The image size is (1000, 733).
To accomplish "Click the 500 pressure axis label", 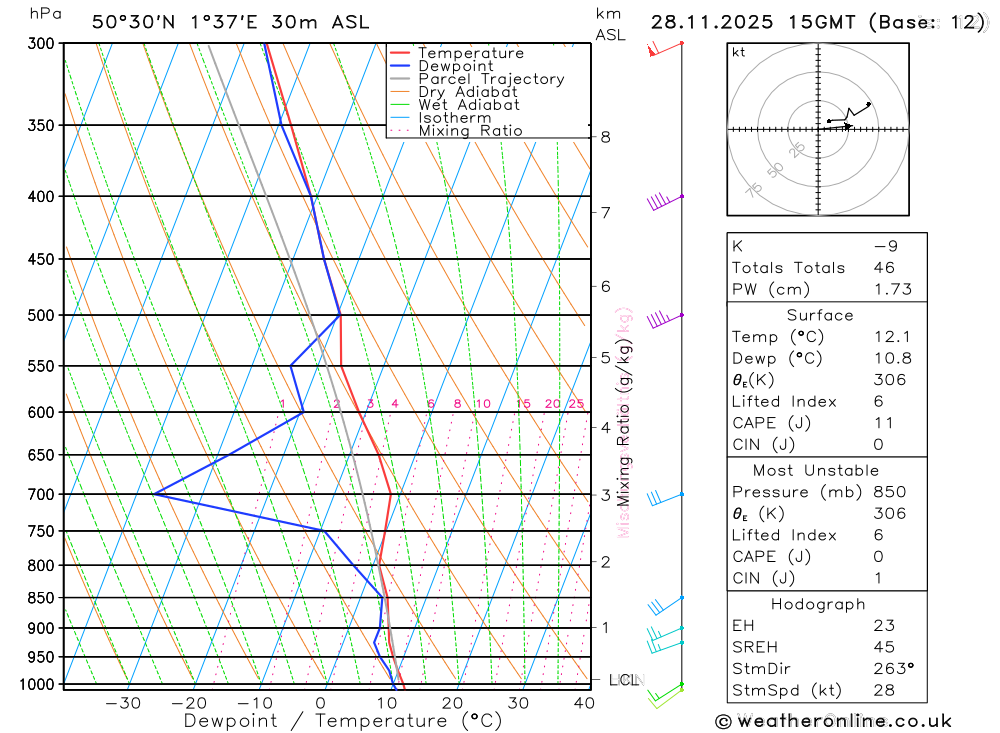I will click(x=41, y=315).
